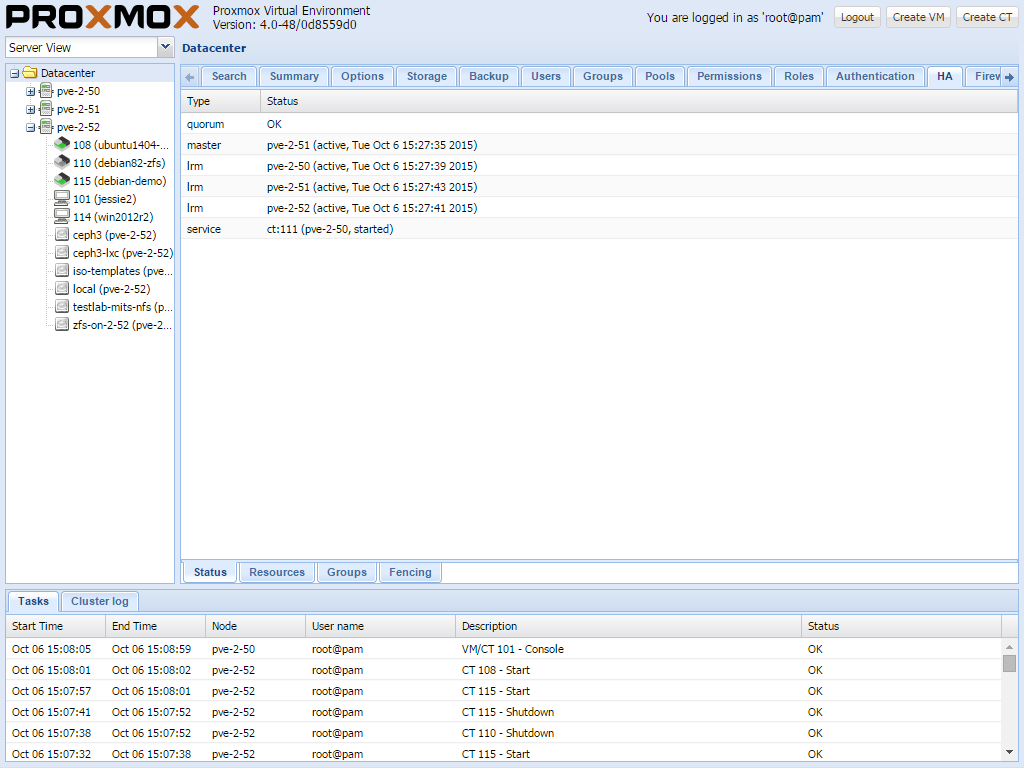This screenshot has height=768, width=1024.
Task: Select the 101 jessie2 VM monitor icon
Action: pos(62,199)
